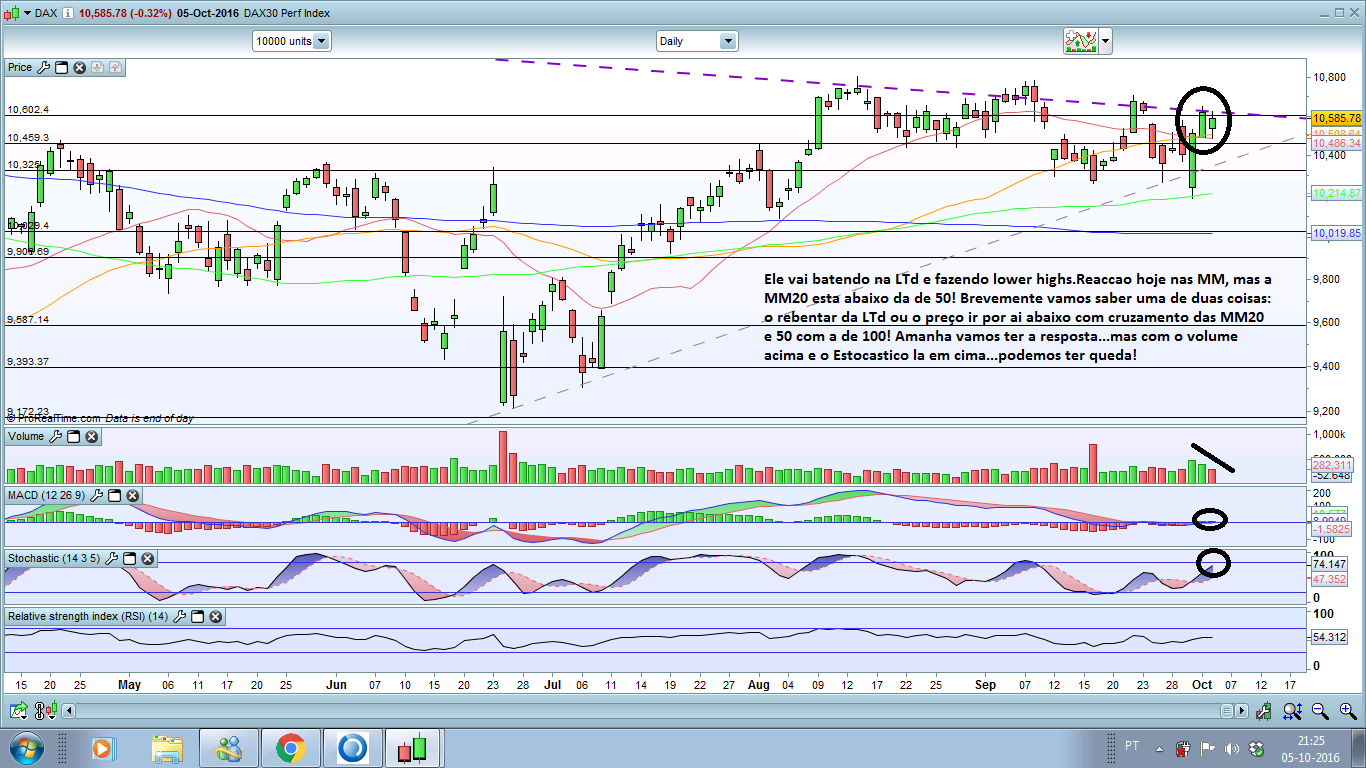Move Price panel down

(x=97, y=68)
